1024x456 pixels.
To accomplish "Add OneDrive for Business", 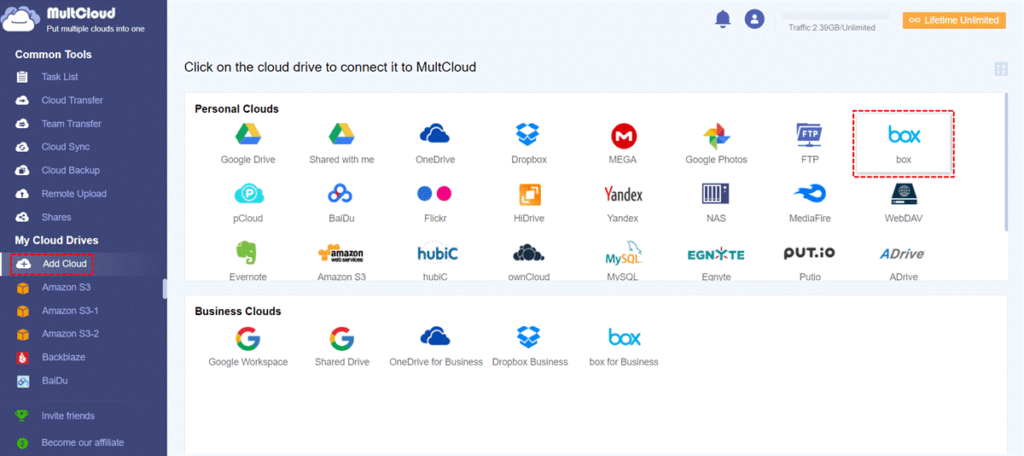I will (436, 346).
